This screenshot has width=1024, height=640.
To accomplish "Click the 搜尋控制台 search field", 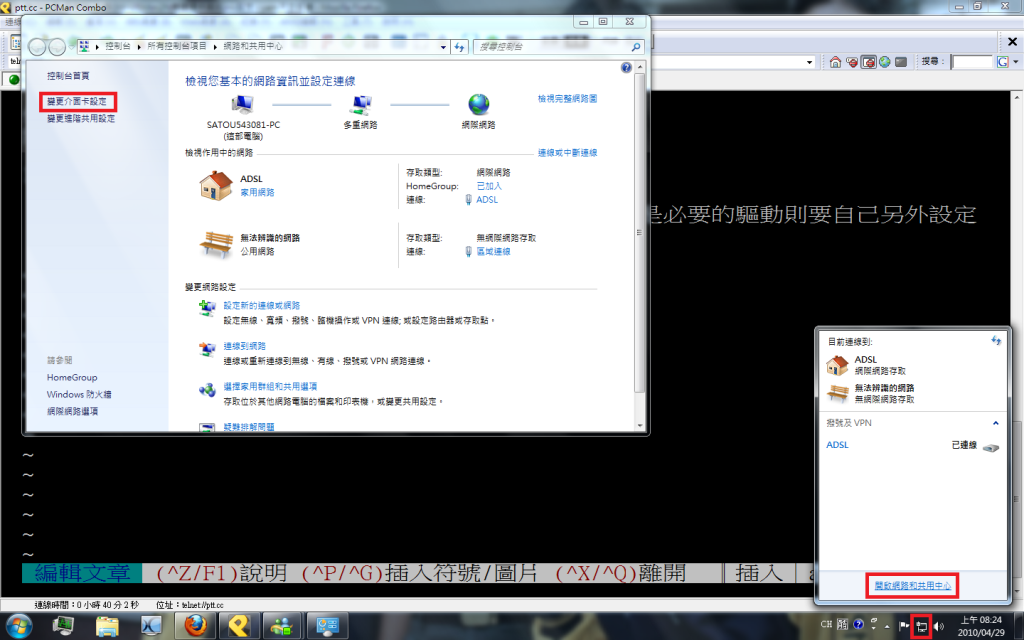I will [x=552, y=46].
